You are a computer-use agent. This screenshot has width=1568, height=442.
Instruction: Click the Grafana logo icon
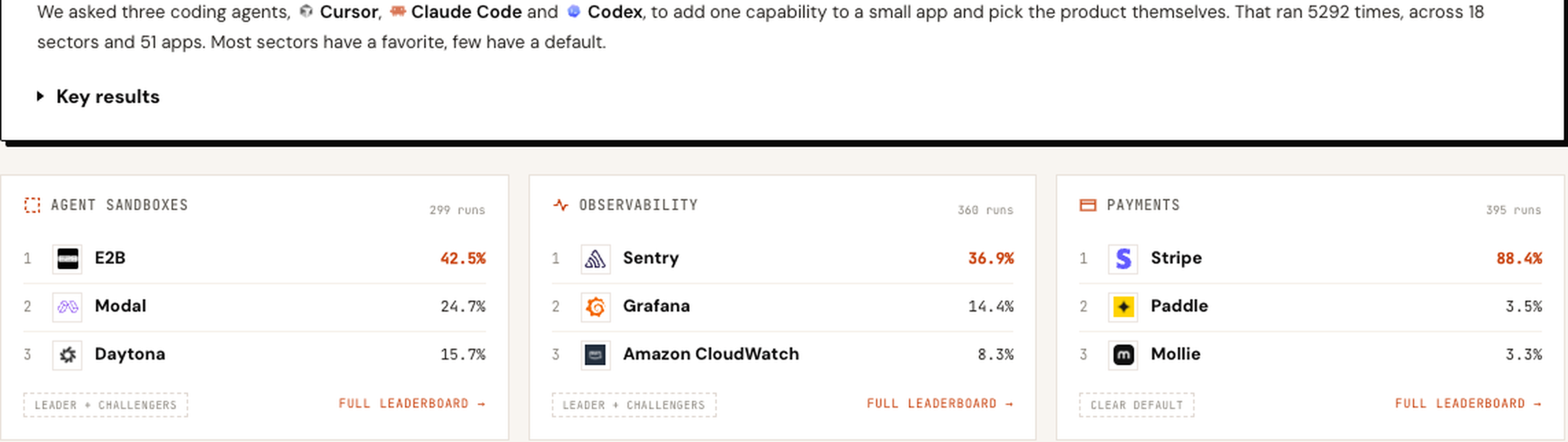click(595, 307)
